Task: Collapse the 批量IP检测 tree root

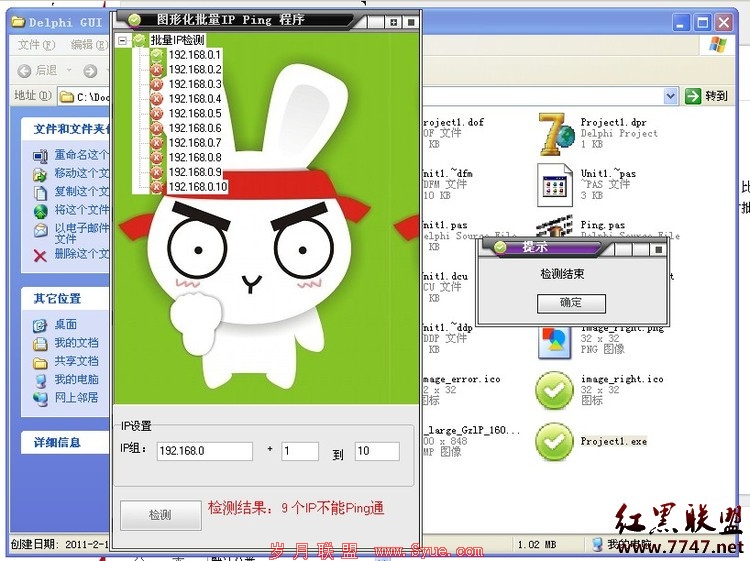Action: point(122,41)
